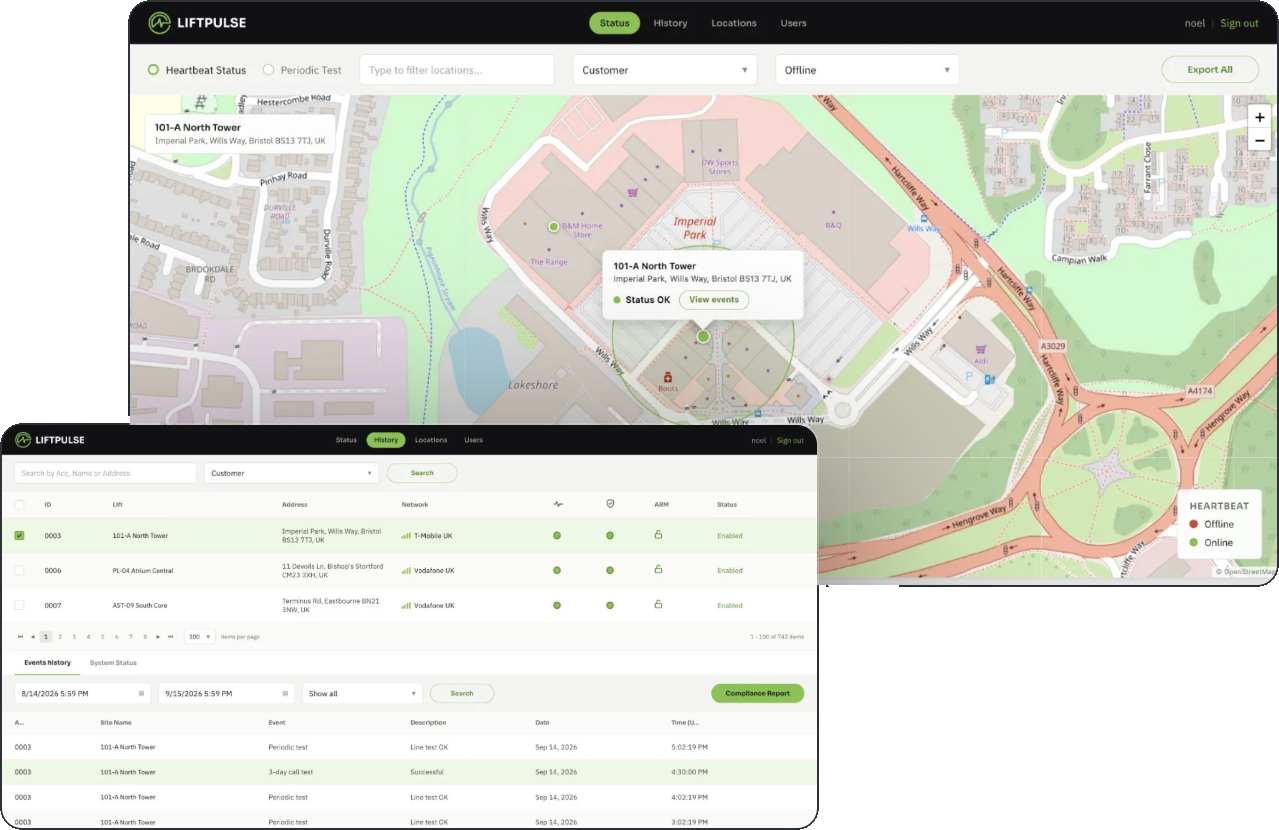Switch to the System Status tab

point(113,663)
